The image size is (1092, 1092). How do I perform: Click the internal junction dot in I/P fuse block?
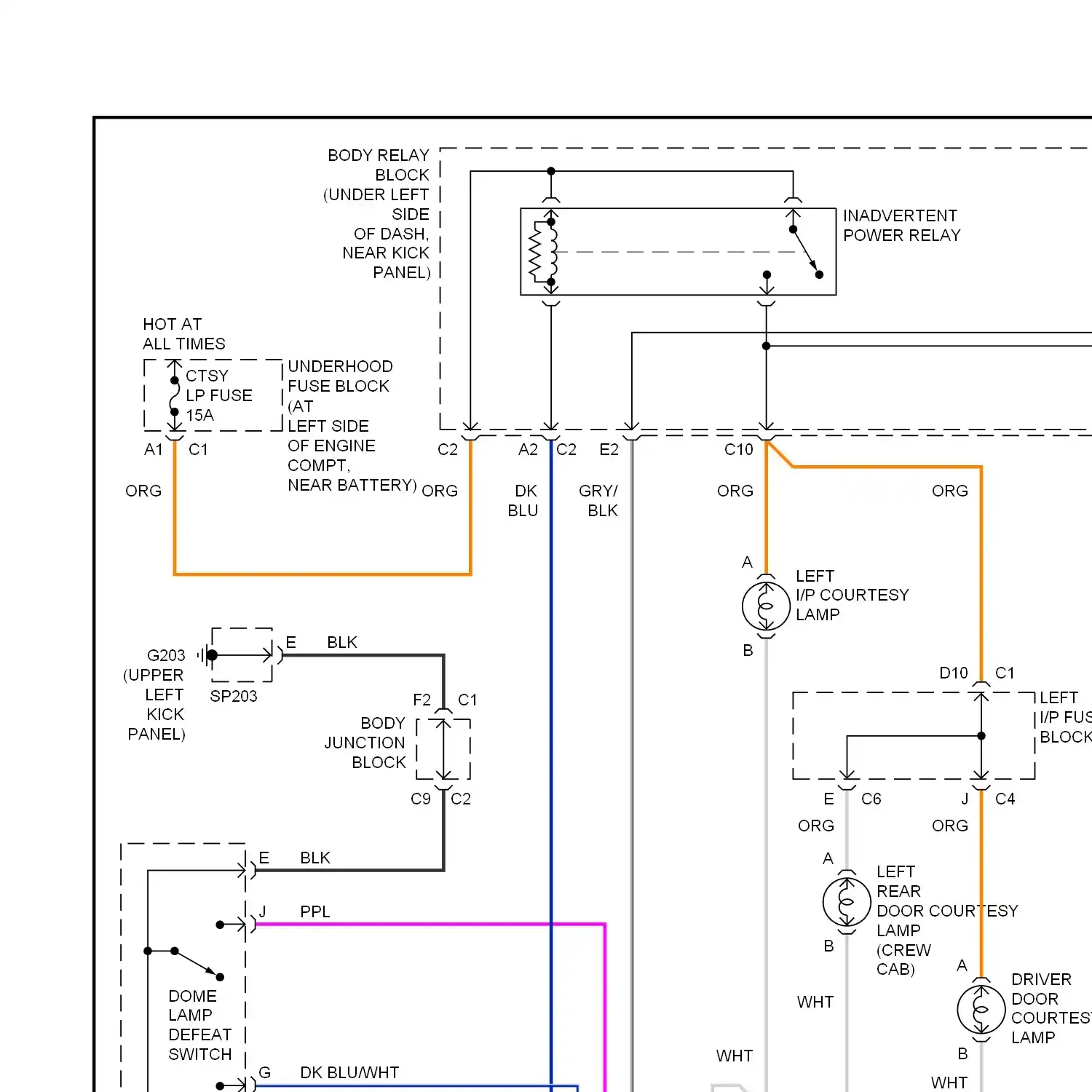click(981, 736)
